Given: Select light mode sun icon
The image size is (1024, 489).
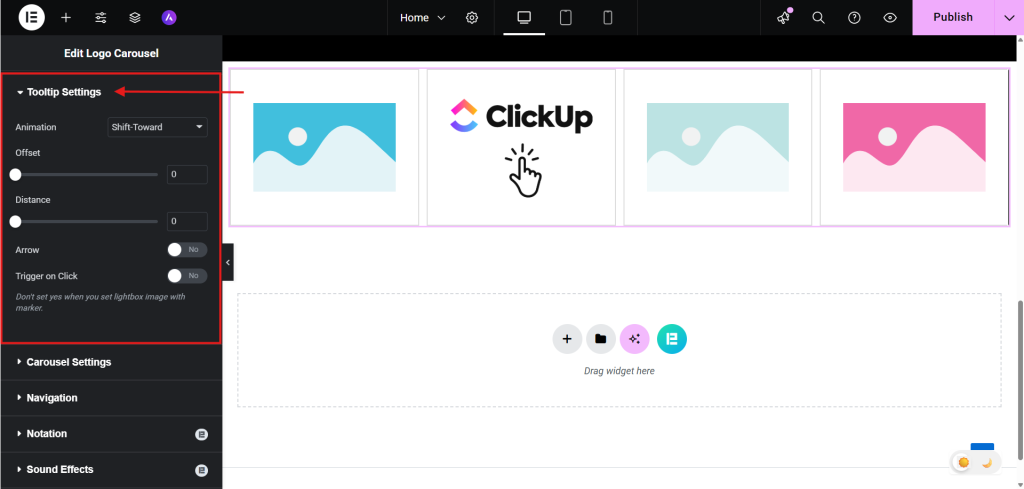Looking at the screenshot, I should pyautogui.click(x=964, y=462).
